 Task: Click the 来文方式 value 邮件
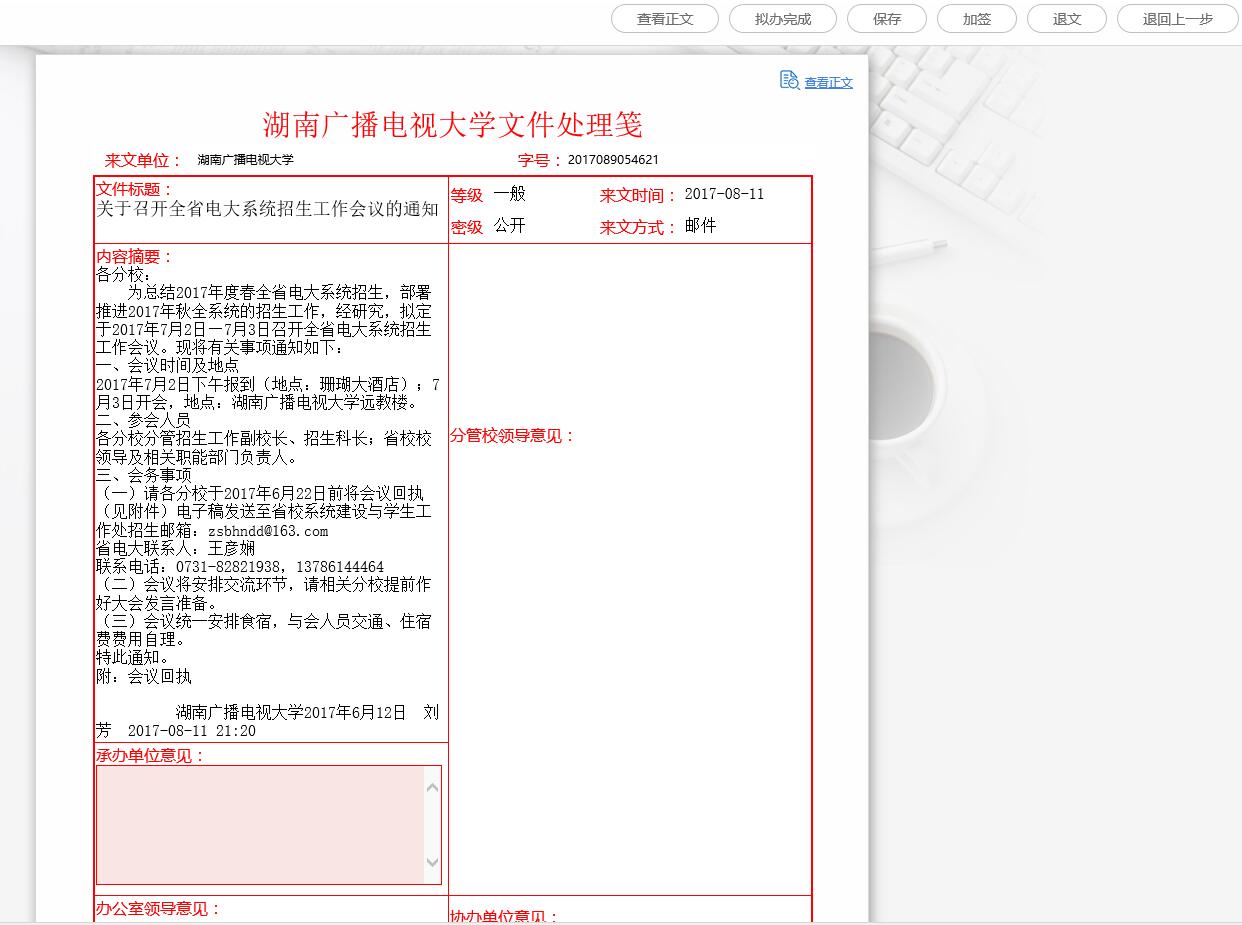701,226
